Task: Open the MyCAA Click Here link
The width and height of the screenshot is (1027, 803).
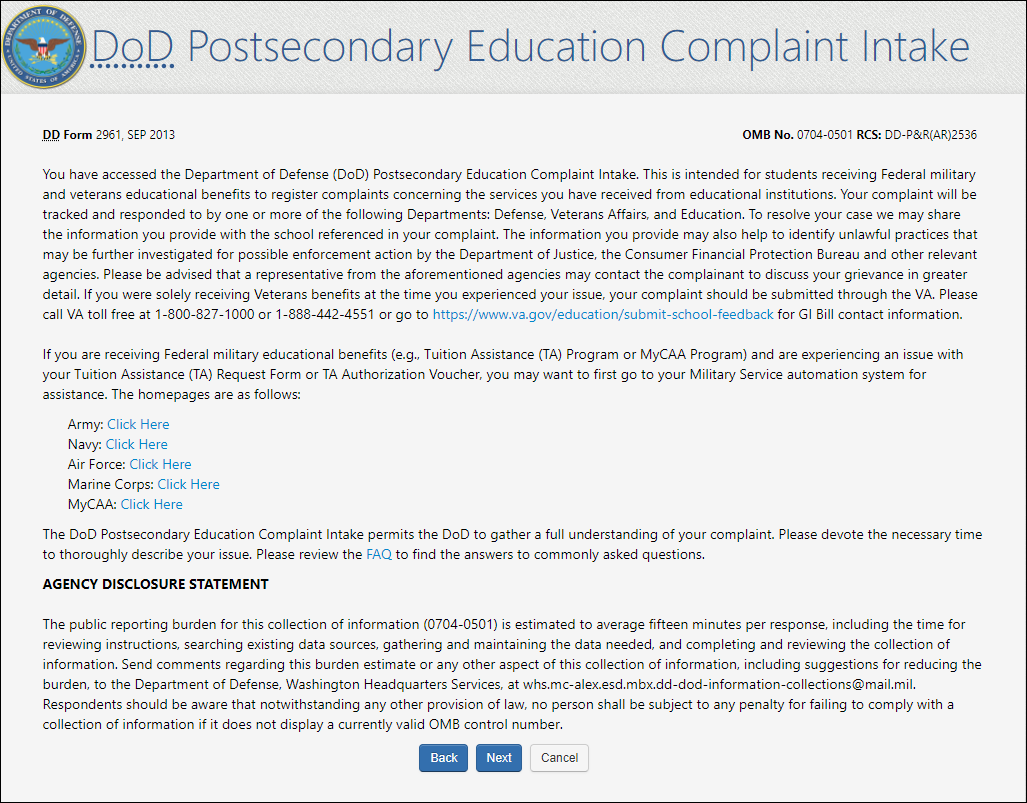Action: tap(151, 504)
